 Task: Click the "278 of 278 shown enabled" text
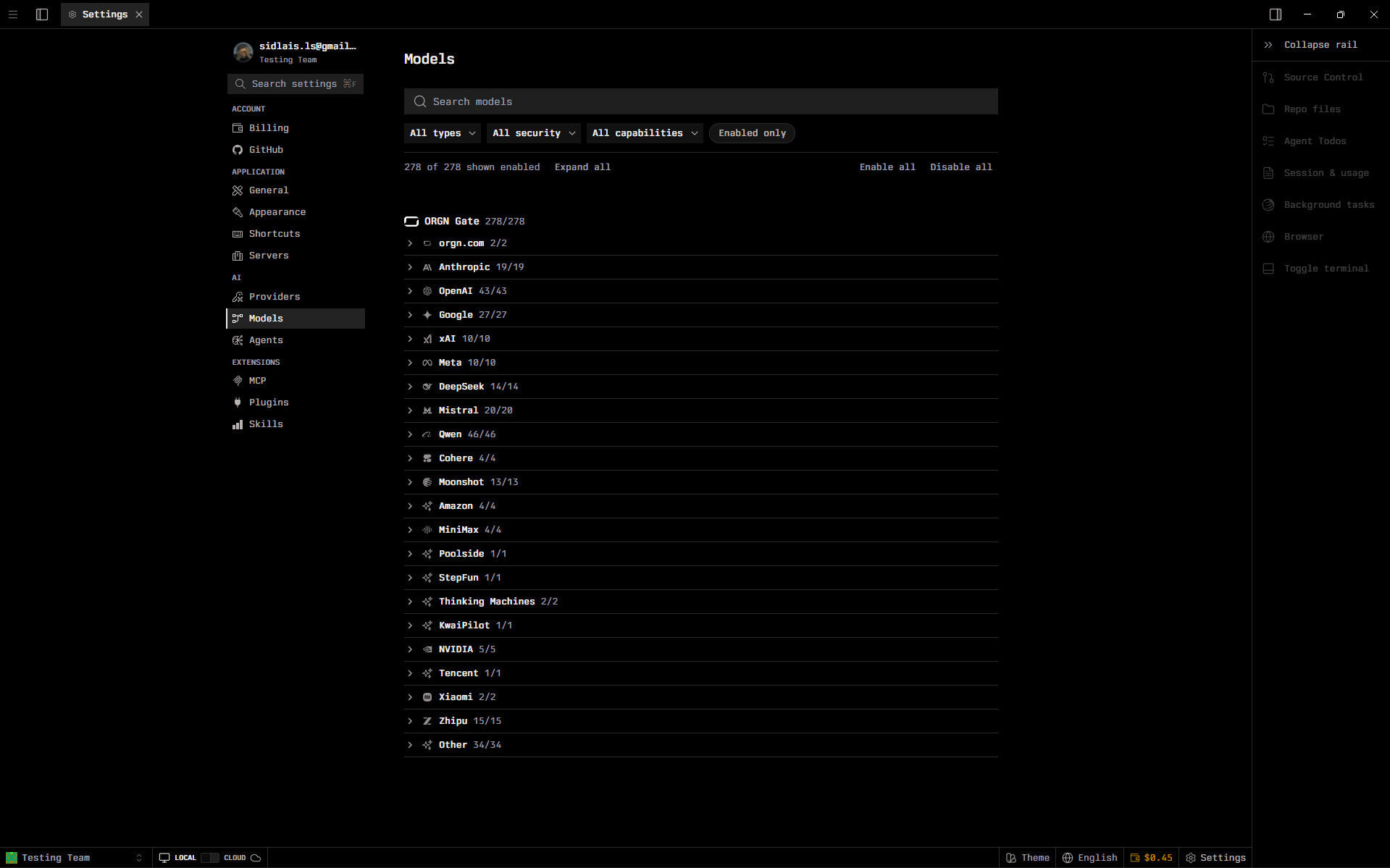(472, 167)
